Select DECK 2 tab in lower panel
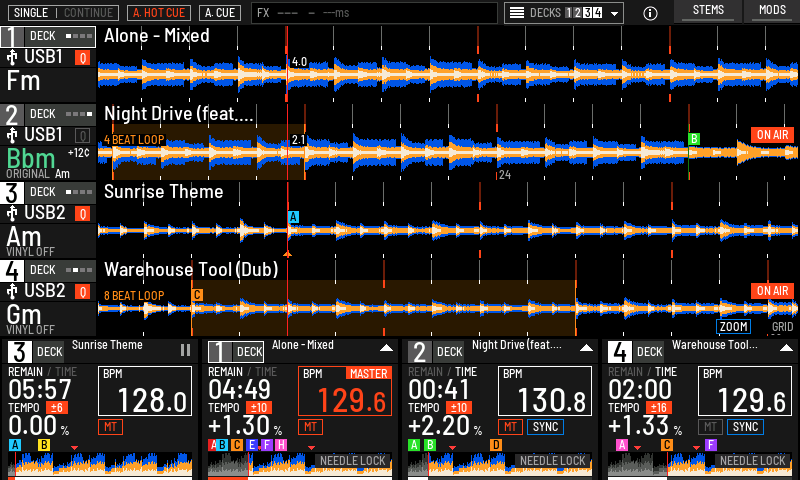The height and width of the screenshot is (480, 800). click(436, 351)
